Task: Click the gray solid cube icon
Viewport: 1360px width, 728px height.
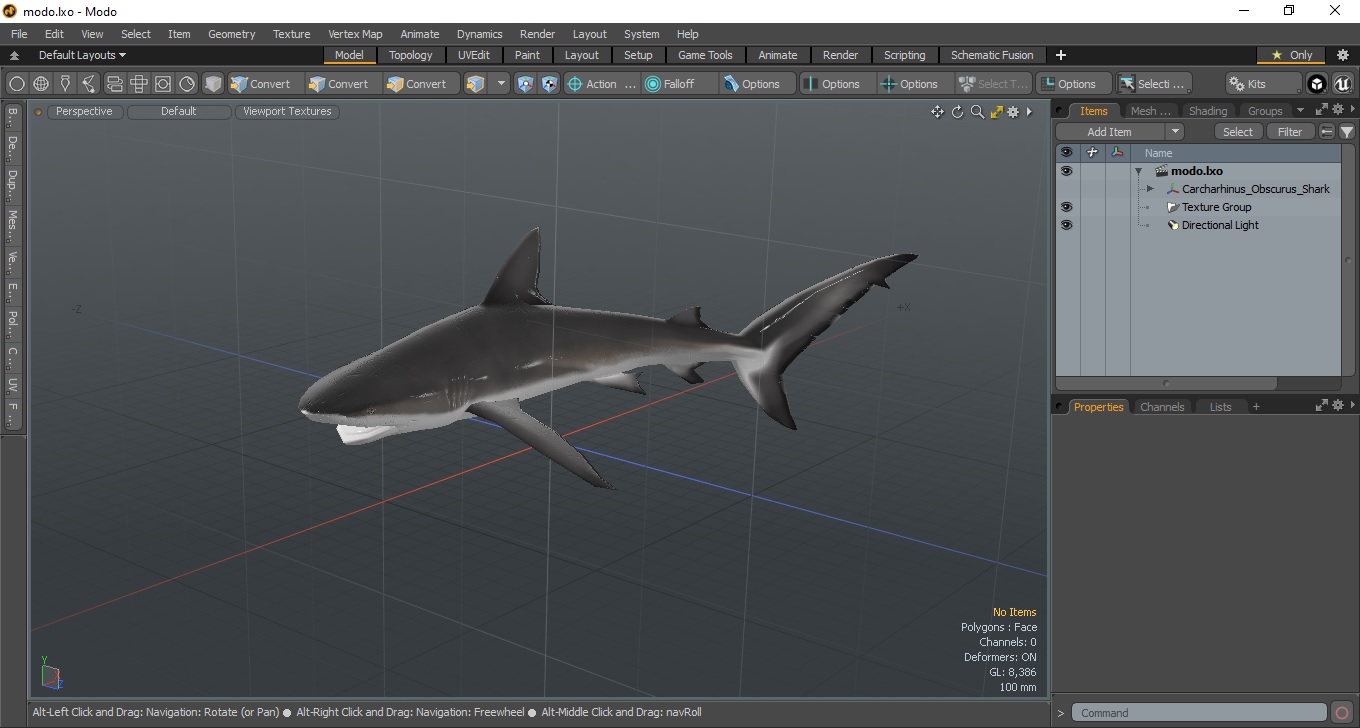Action: coord(213,84)
